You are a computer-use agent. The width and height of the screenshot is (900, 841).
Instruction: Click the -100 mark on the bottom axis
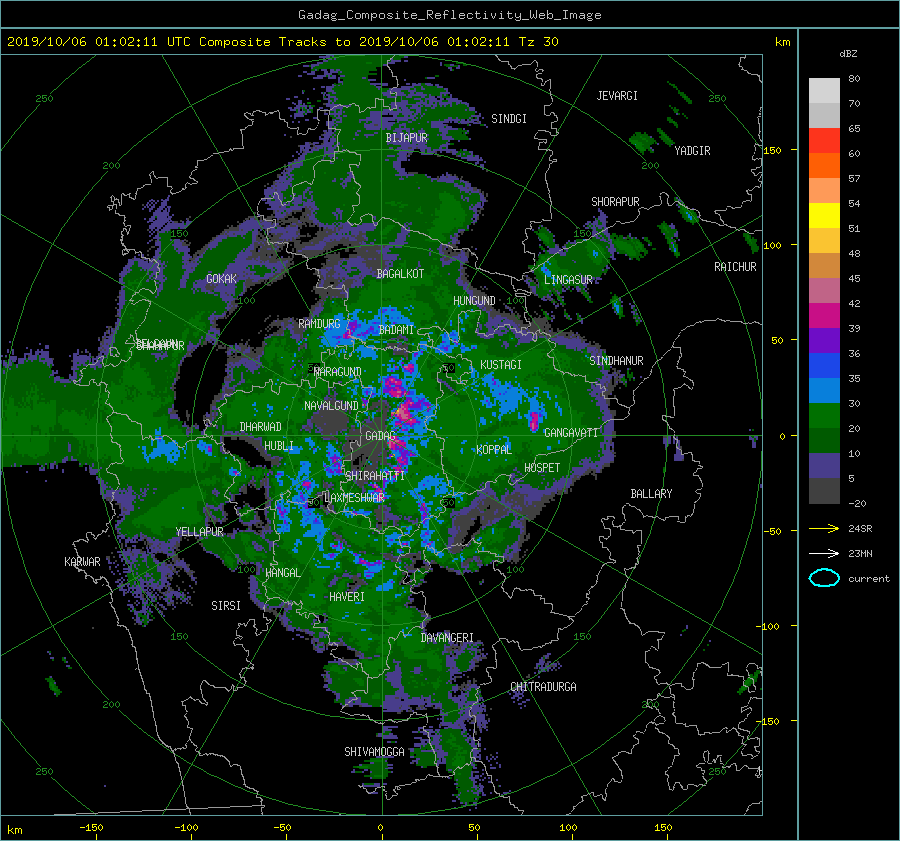186,827
